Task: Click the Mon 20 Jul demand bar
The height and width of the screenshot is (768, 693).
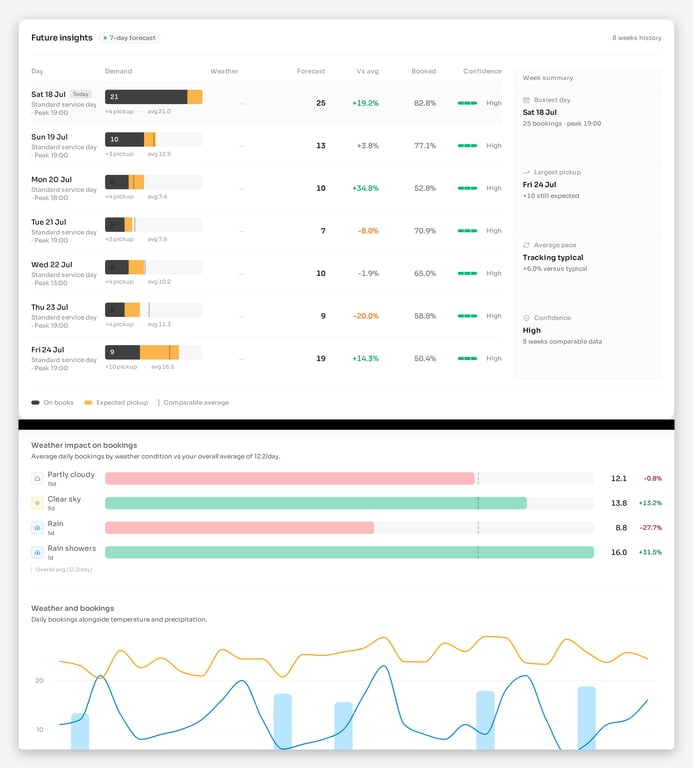Action: [x=154, y=182]
